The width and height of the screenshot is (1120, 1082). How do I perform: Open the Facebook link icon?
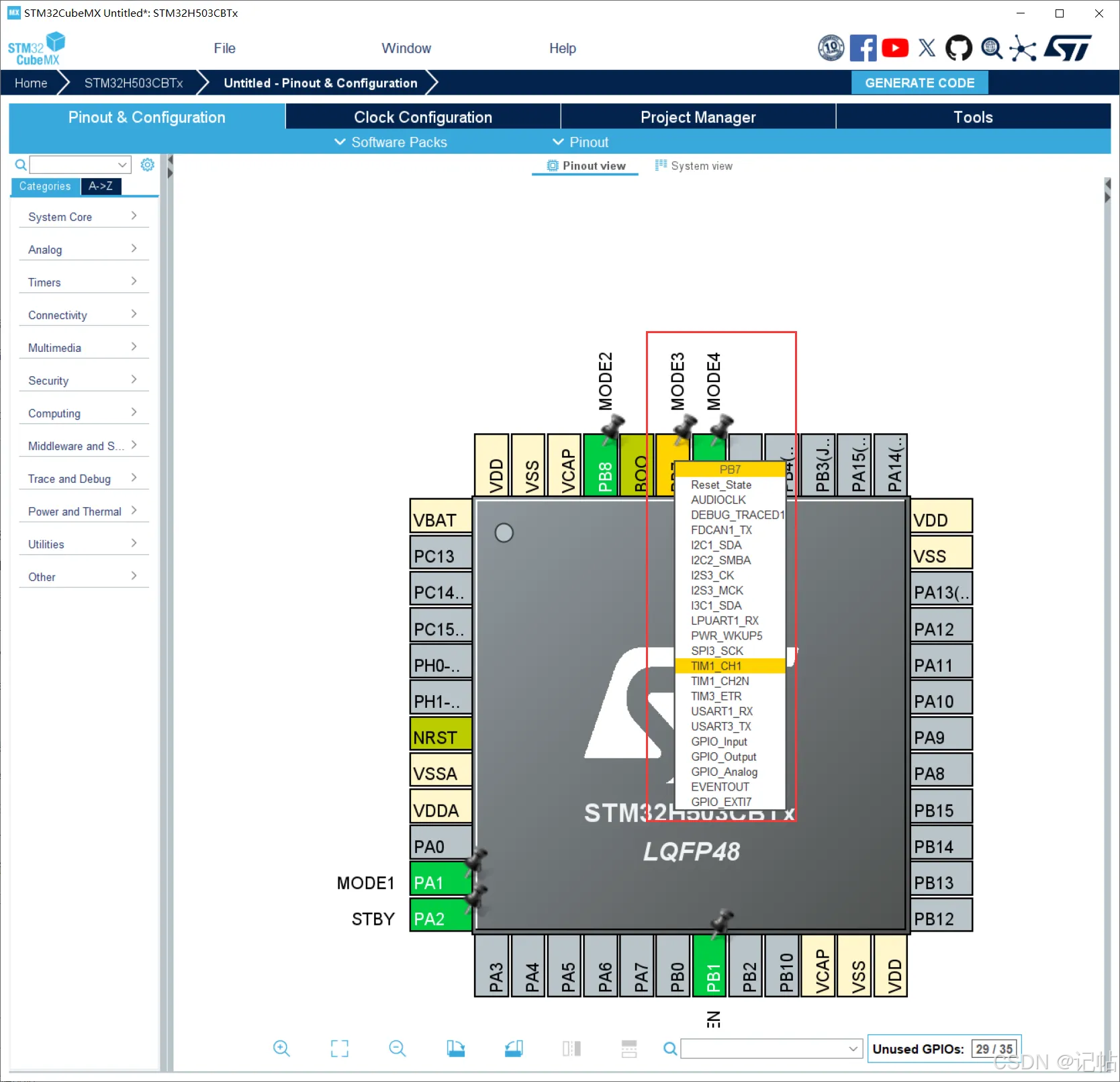click(863, 48)
